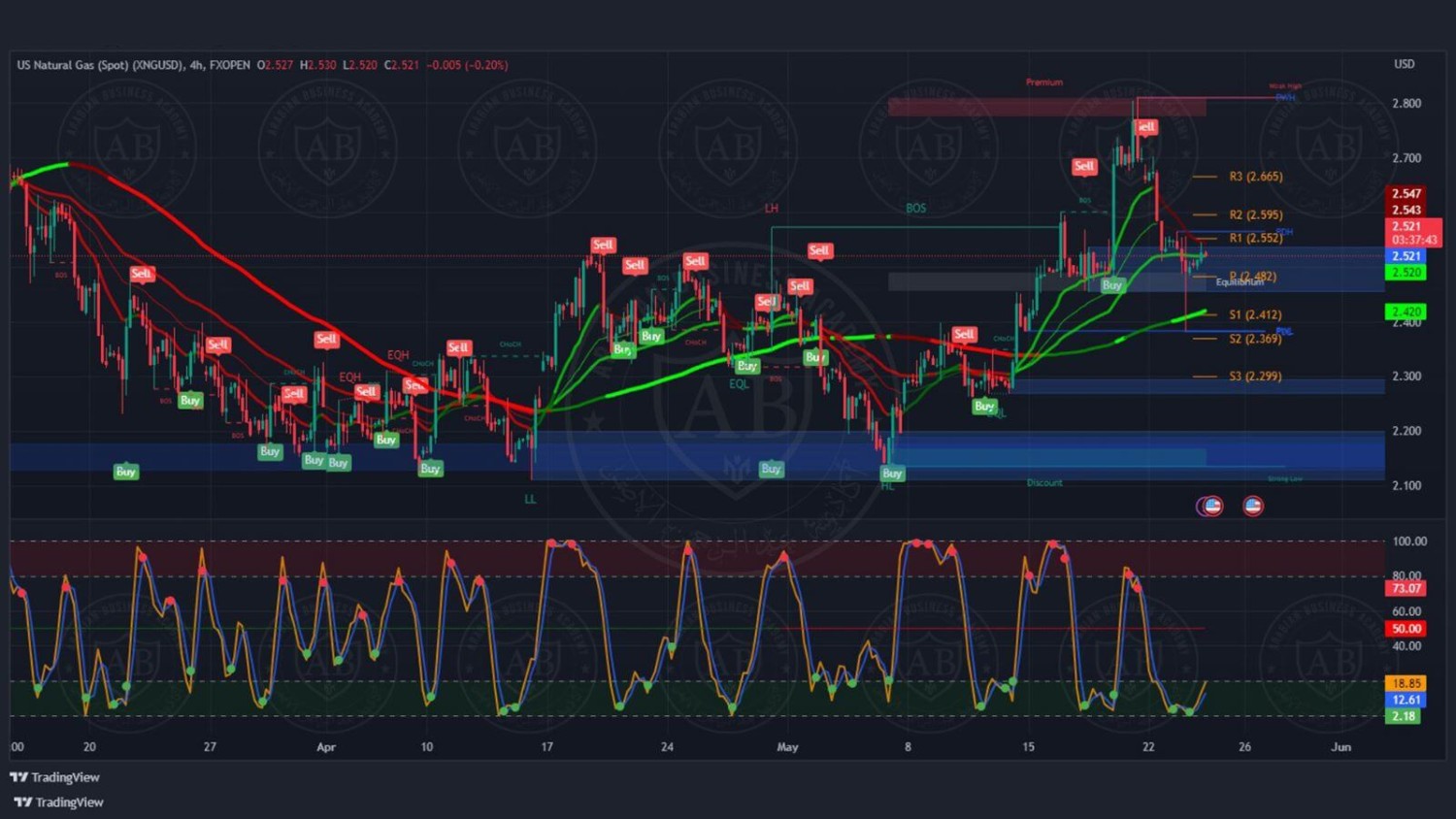Click the 100.00 oscillator axis label
This screenshot has height=819, width=1456.
coord(1409,541)
